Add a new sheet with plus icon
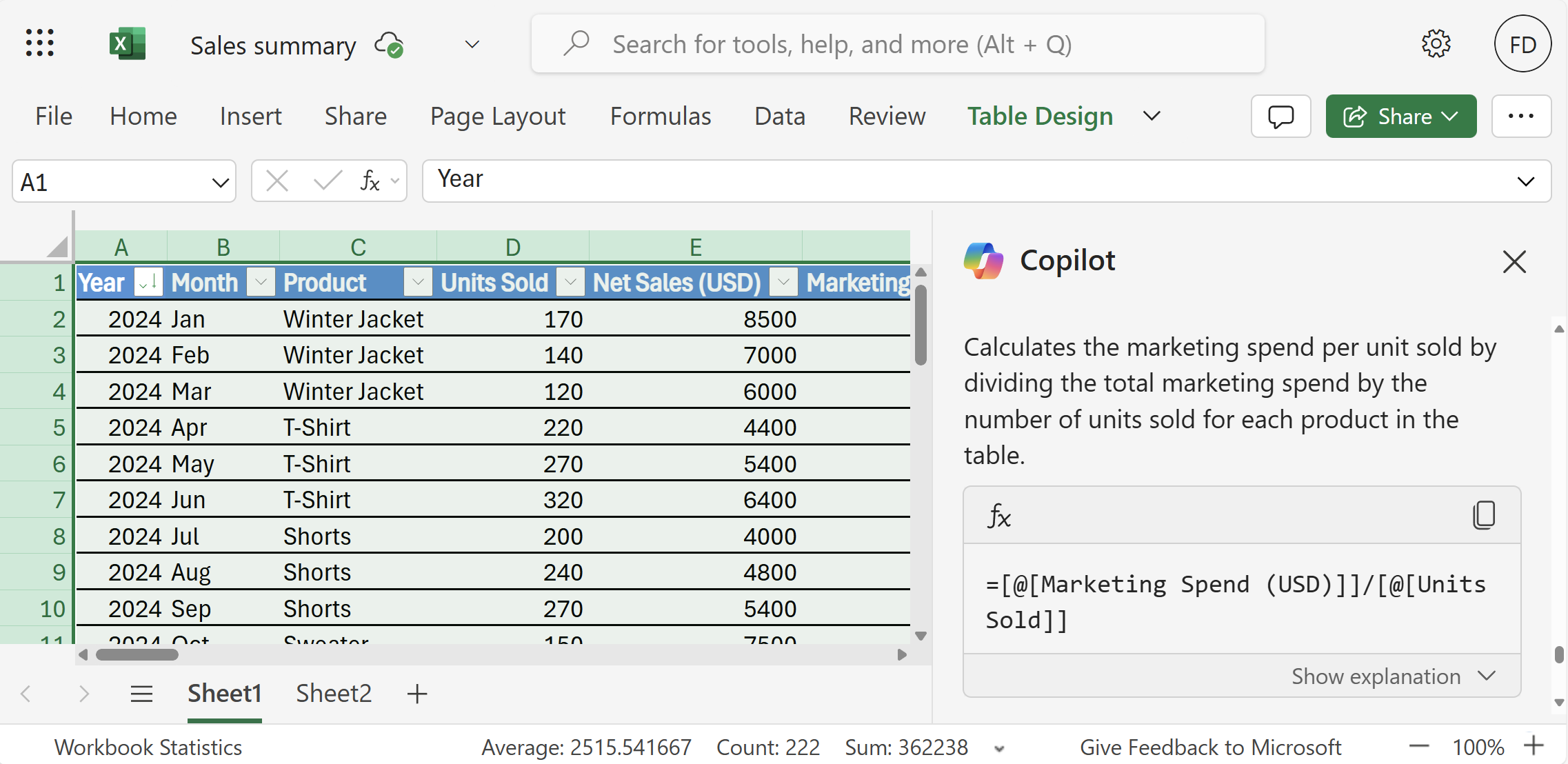 click(x=417, y=694)
